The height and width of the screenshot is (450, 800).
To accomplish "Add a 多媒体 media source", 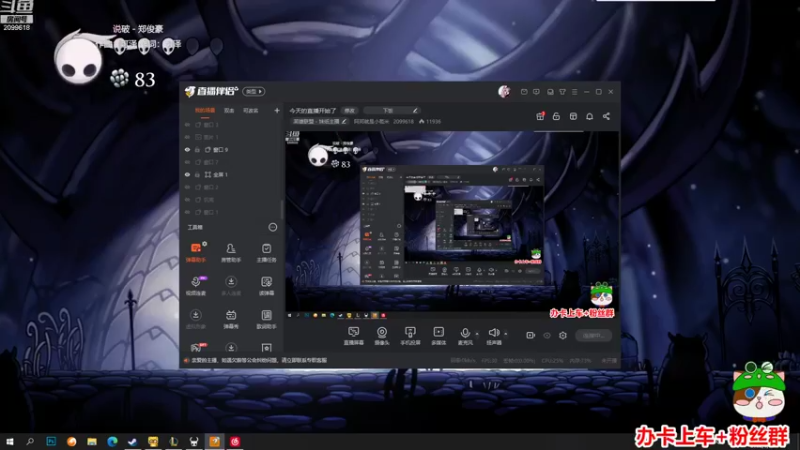I will 438,336.
